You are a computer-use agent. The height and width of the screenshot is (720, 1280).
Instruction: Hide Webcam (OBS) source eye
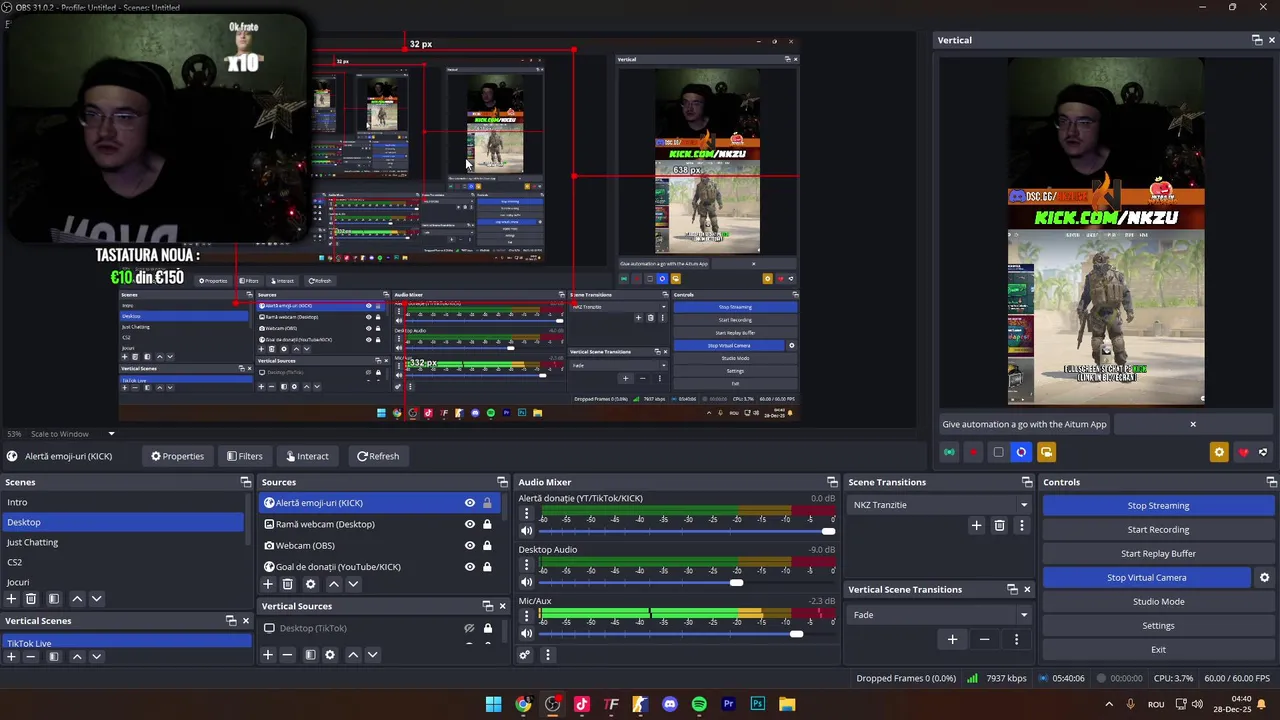(x=469, y=545)
